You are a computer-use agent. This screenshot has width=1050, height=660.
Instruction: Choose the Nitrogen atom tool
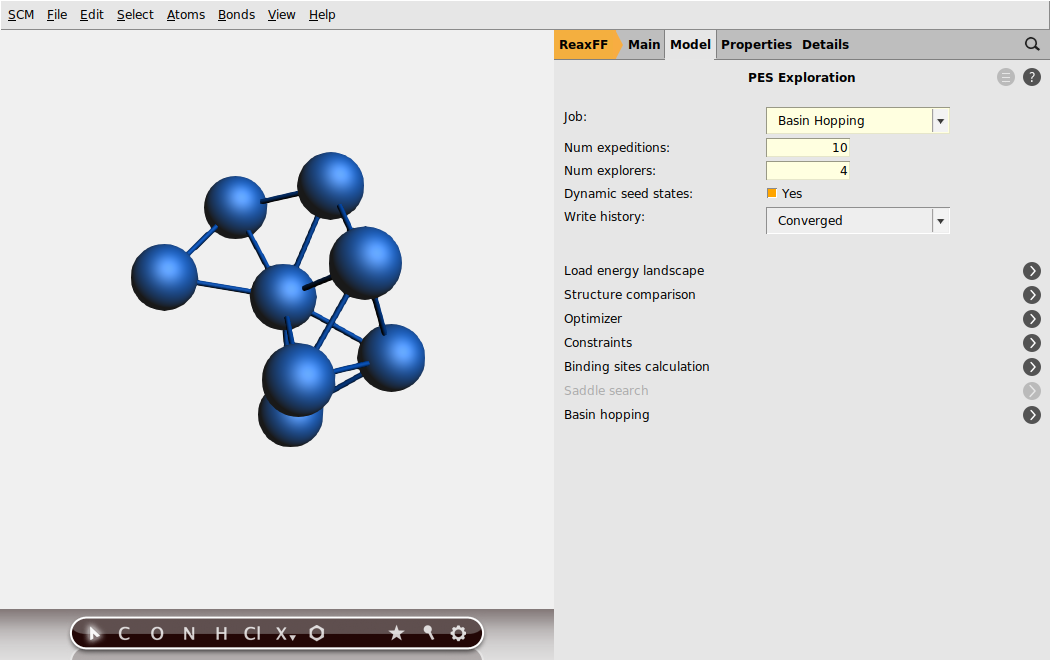(190, 633)
